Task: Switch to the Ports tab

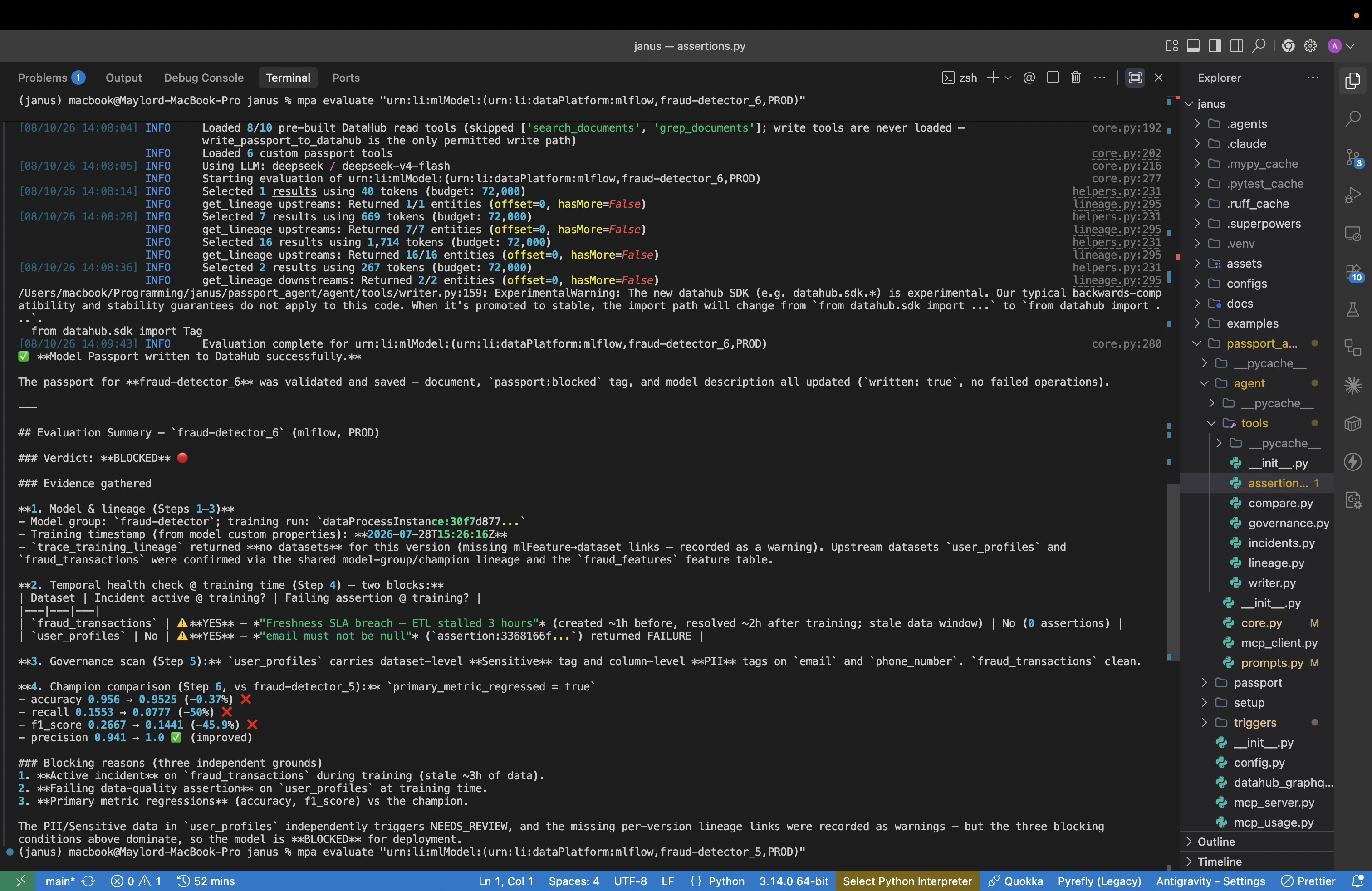Action: [x=345, y=78]
